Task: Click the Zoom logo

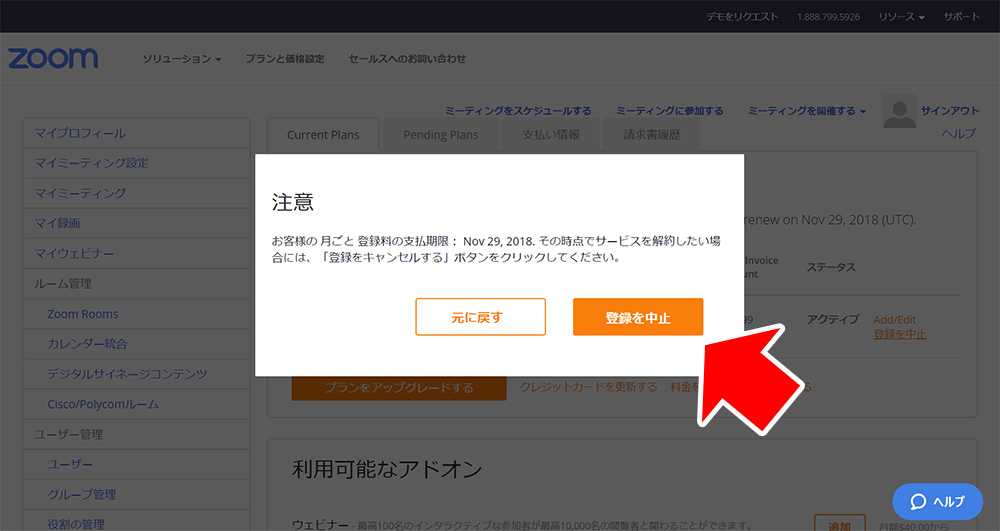Action: 53,58
